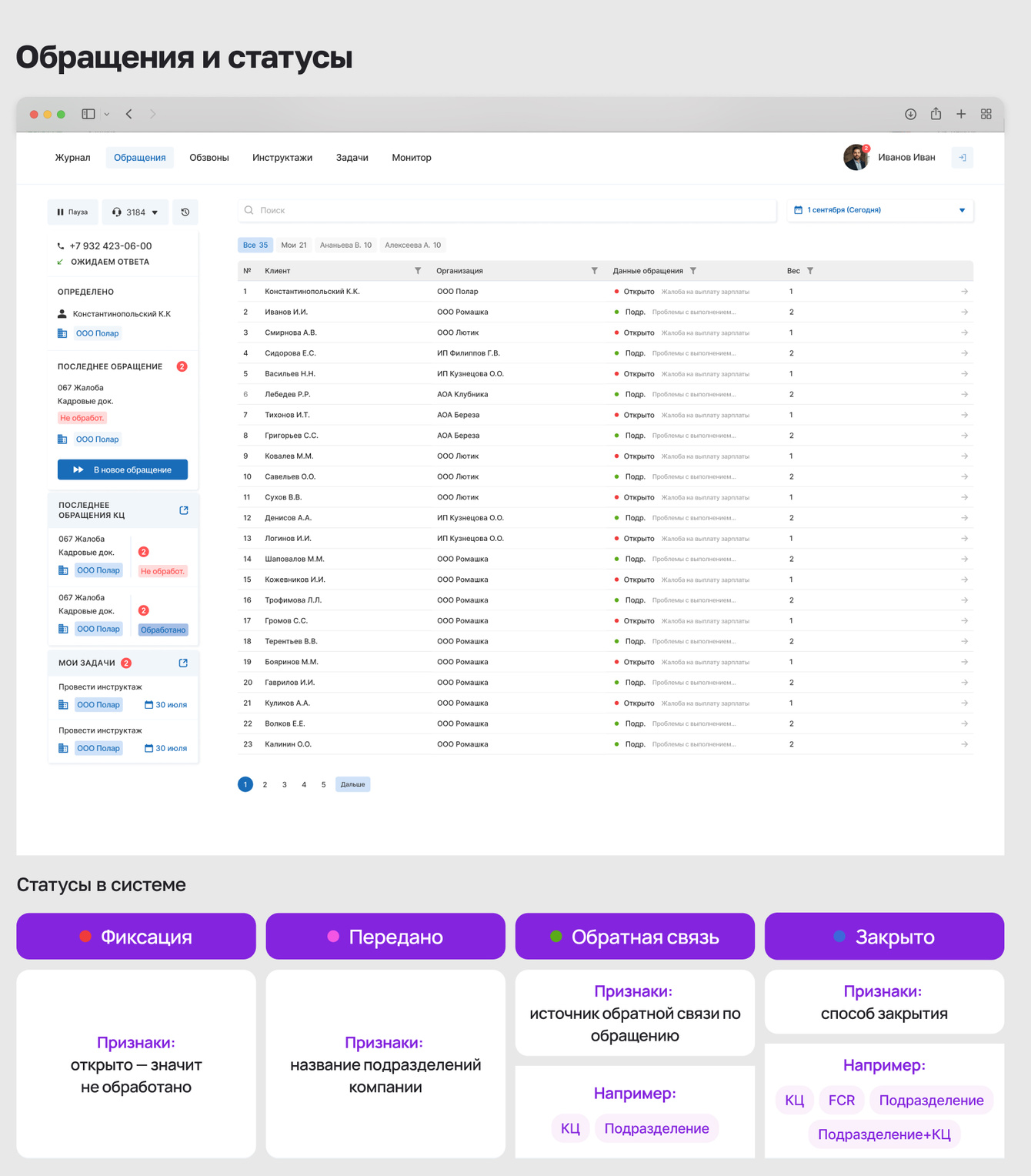Open Иванов Иван profile avatar
Screen dimensions: 1031x1176
pyautogui.click(x=856, y=157)
